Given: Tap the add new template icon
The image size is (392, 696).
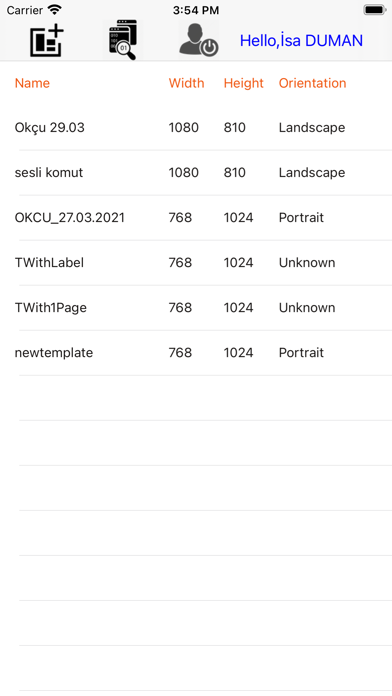Looking at the screenshot, I should 47,41.
